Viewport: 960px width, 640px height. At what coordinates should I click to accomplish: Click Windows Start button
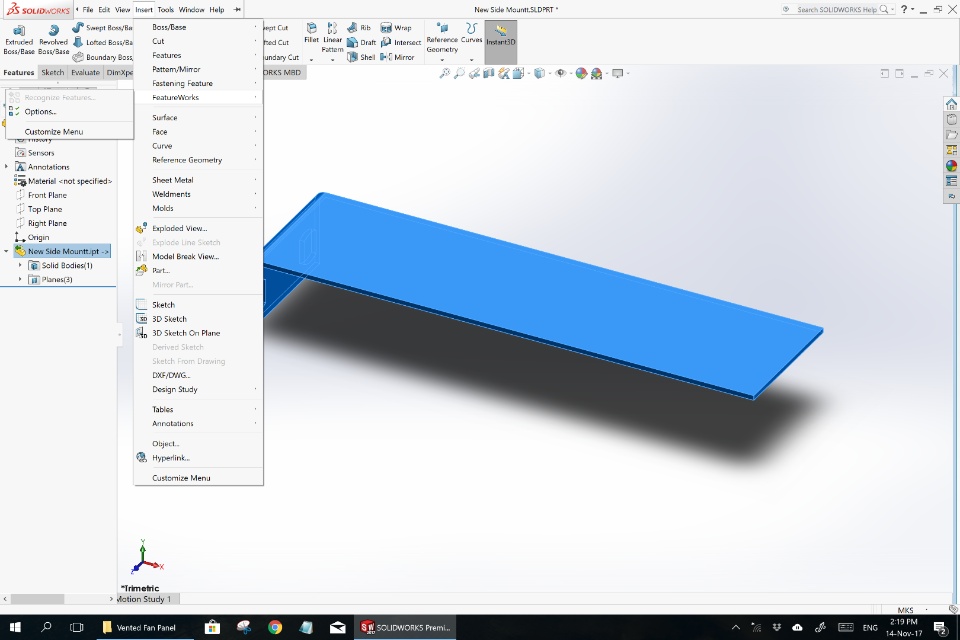point(15,627)
